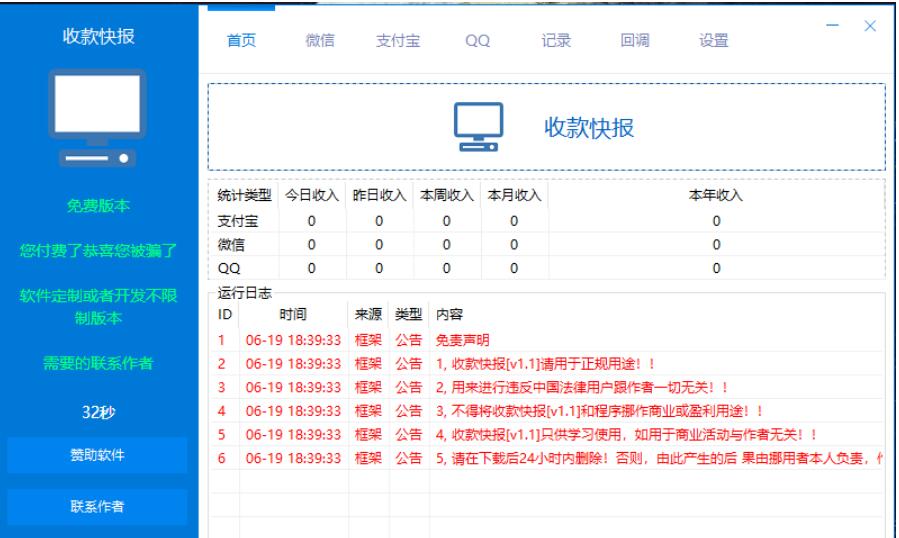This screenshot has width=899, height=538.
Task: Click the 联系作者 button
Action: pyautogui.click(x=97, y=506)
